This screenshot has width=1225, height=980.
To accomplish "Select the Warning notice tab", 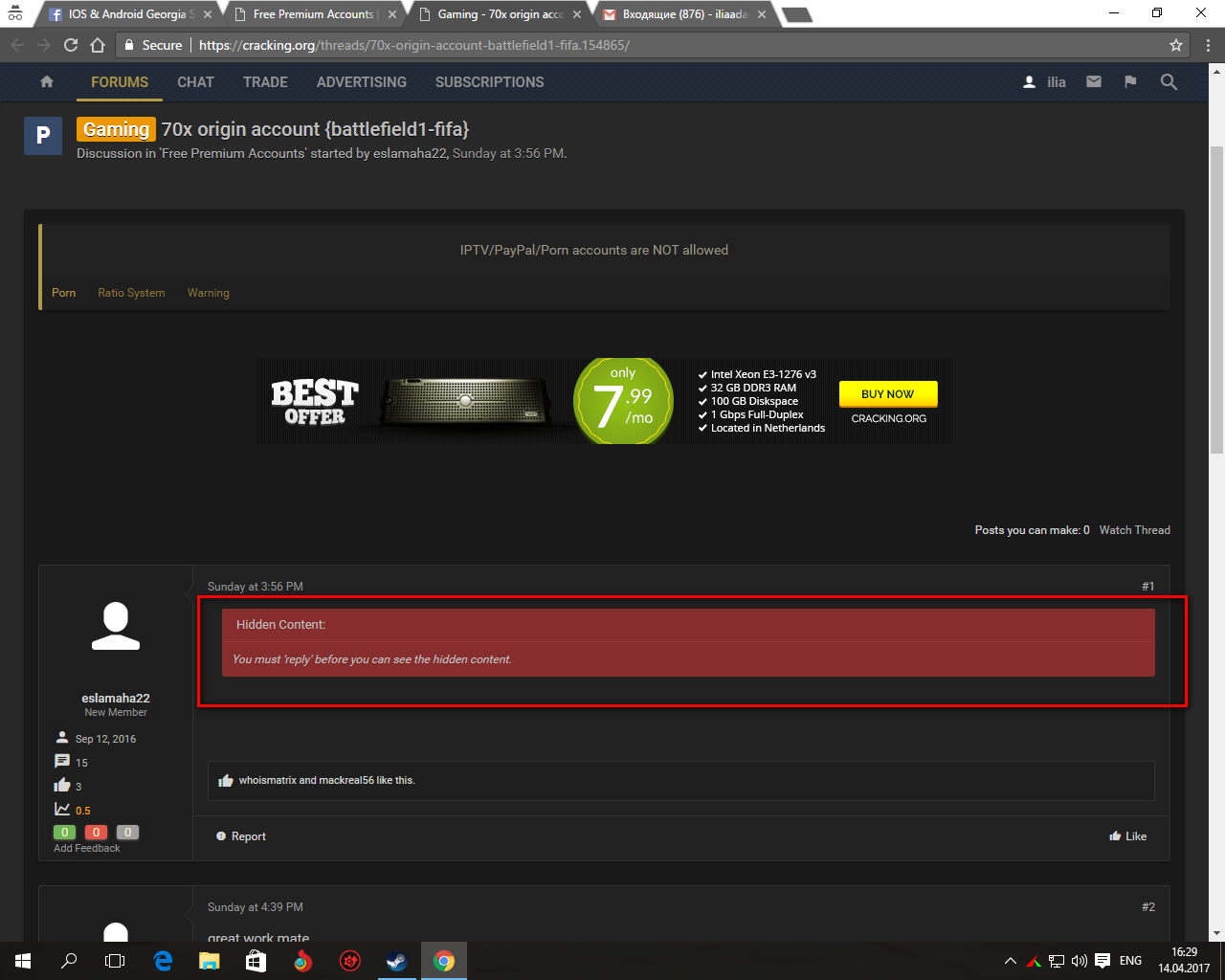I will [x=208, y=293].
